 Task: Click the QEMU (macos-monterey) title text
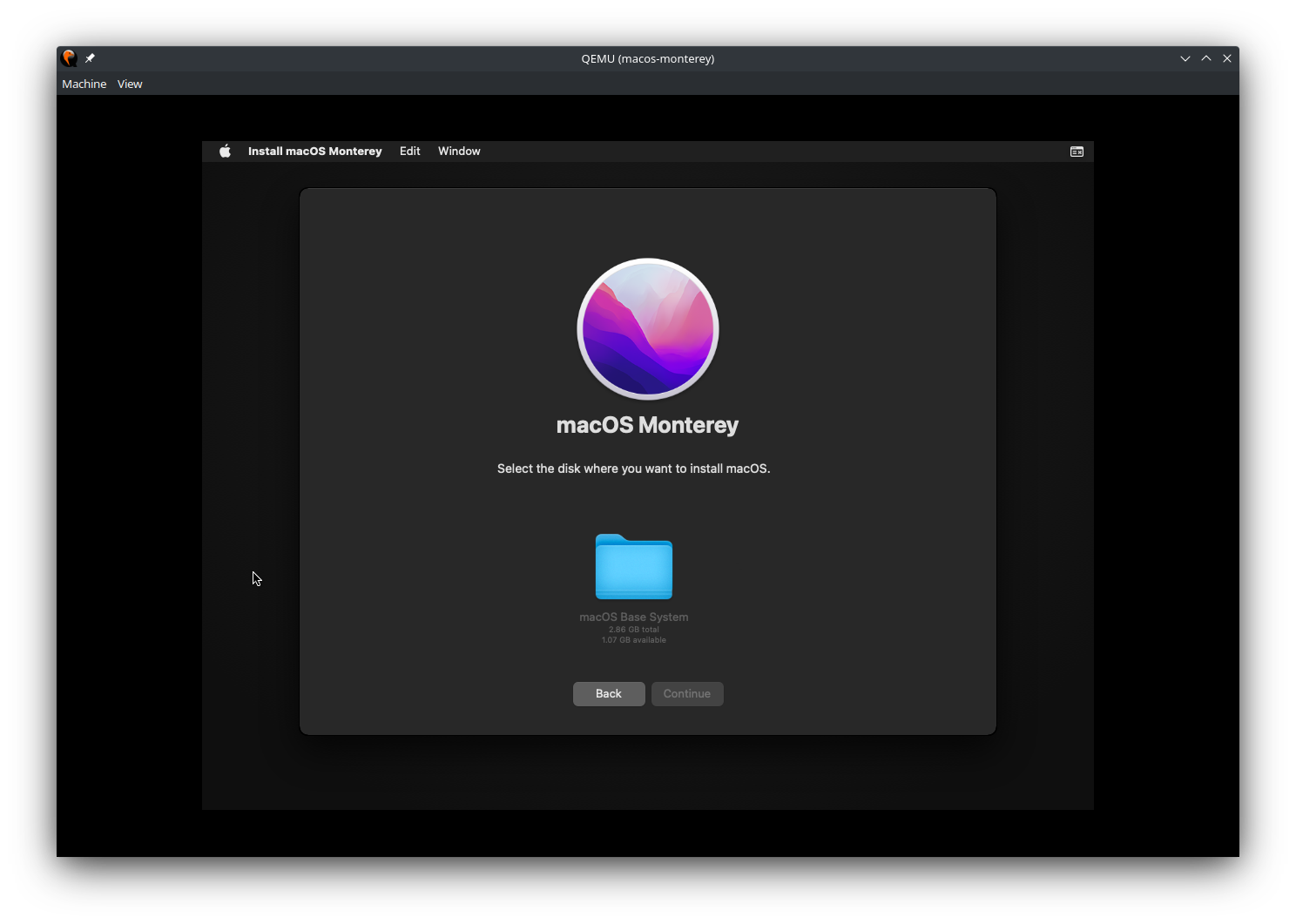point(648,58)
